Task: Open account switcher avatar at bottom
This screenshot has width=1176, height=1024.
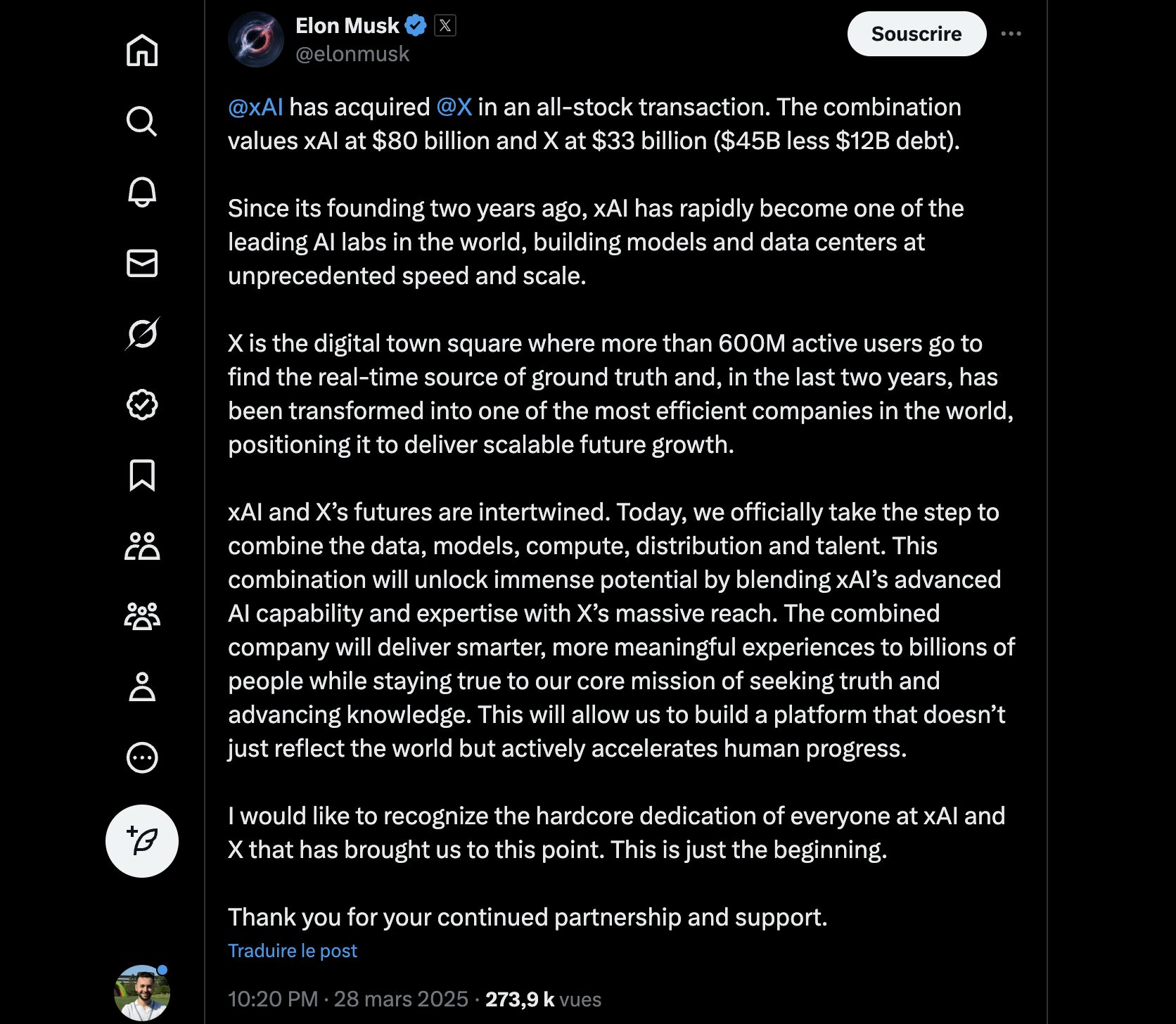Action: tap(142, 992)
